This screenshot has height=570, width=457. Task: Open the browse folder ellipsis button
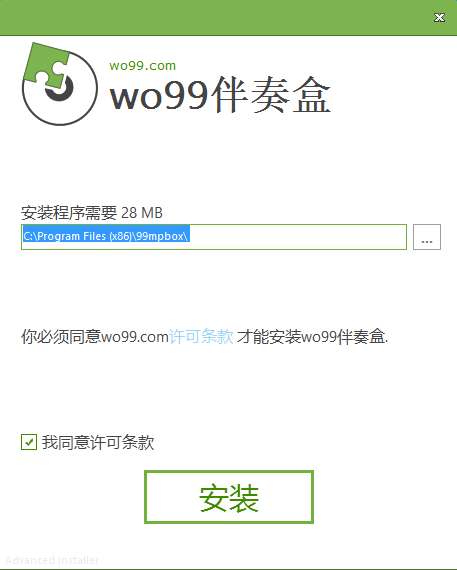coord(427,237)
